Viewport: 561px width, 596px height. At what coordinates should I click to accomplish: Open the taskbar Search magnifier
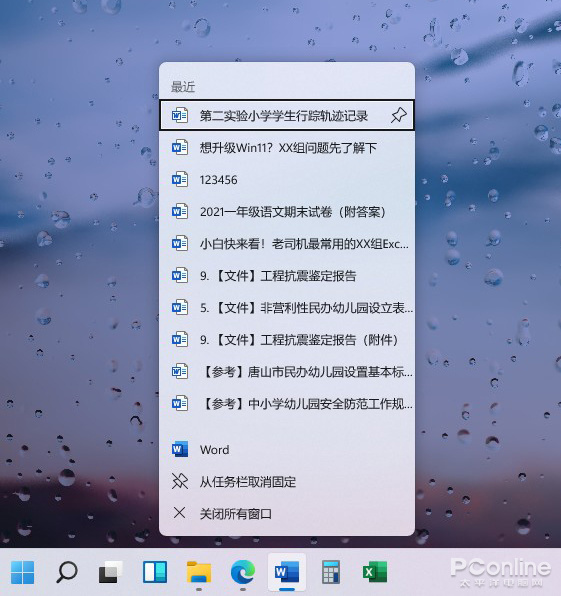tap(67, 572)
